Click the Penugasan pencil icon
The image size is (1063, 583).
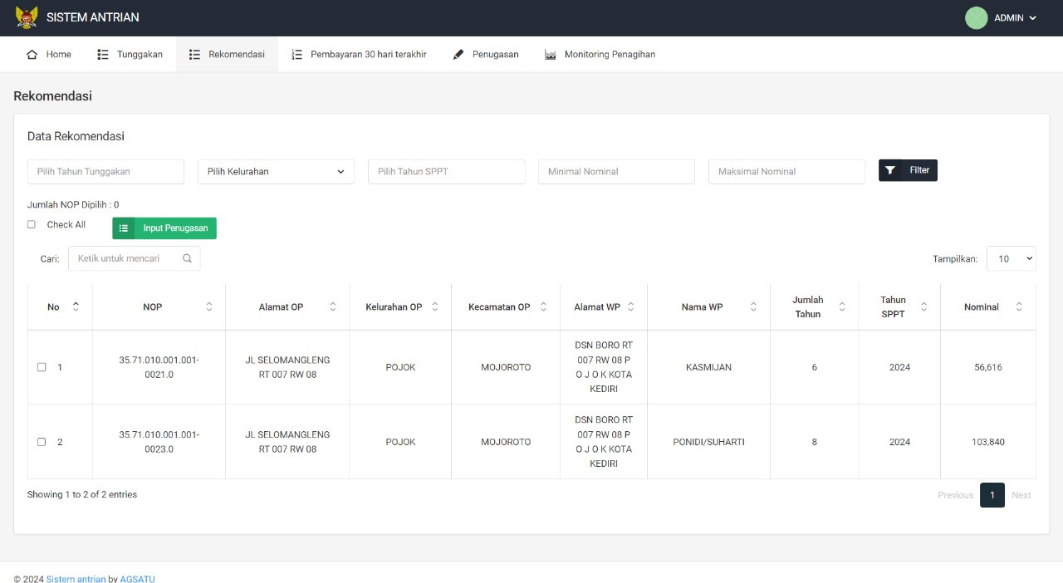458,54
